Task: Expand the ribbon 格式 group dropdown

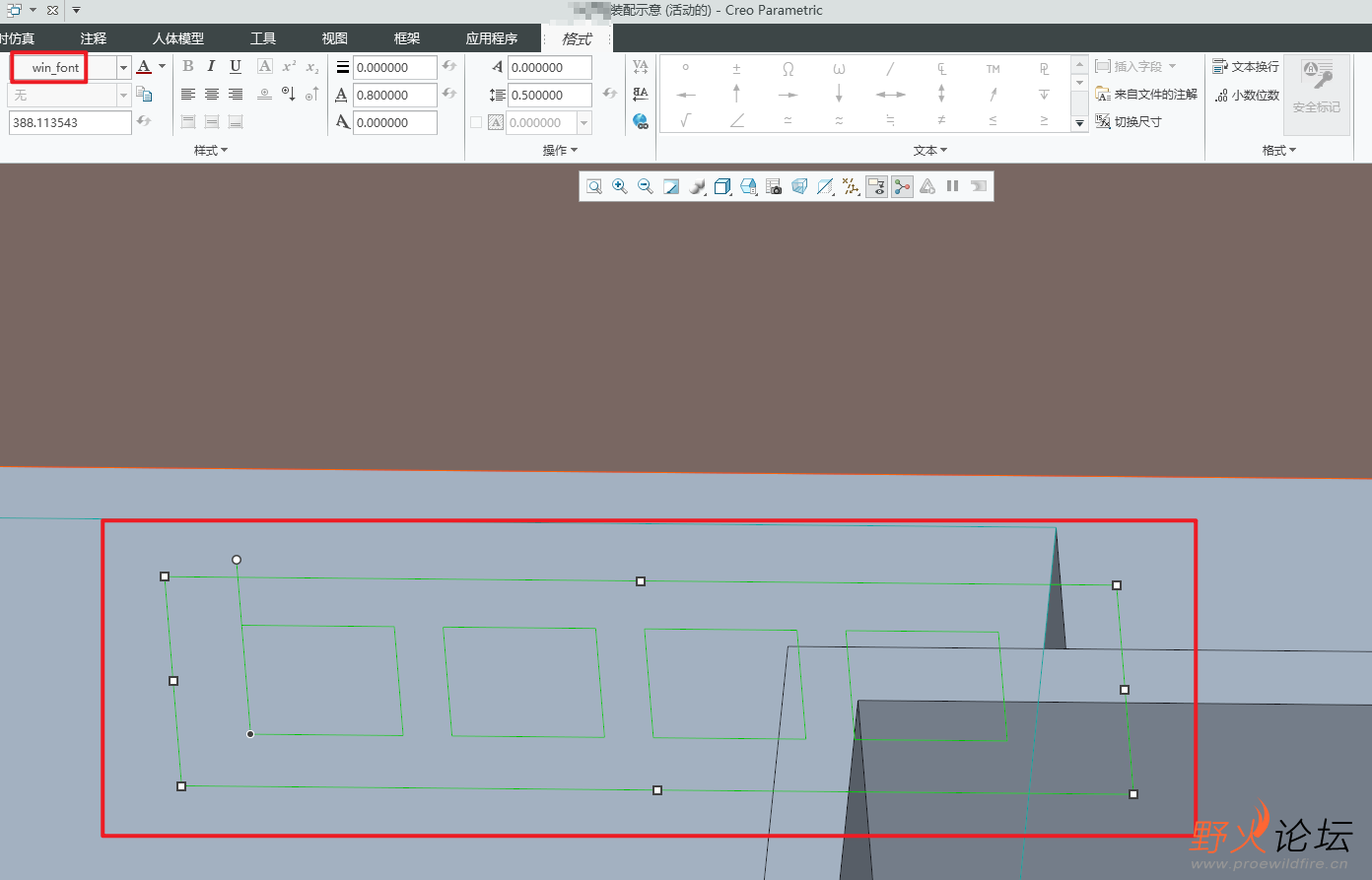Action: click(1279, 150)
